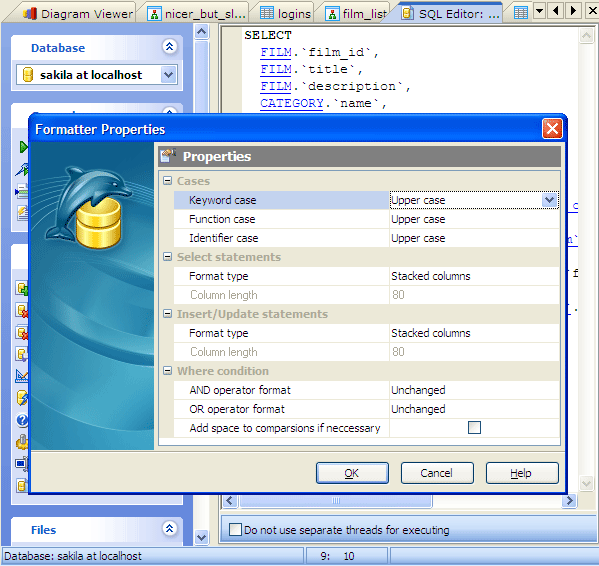Close the Formatter Properties dialog
The width and height of the screenshot is (599, 566).
552,128
